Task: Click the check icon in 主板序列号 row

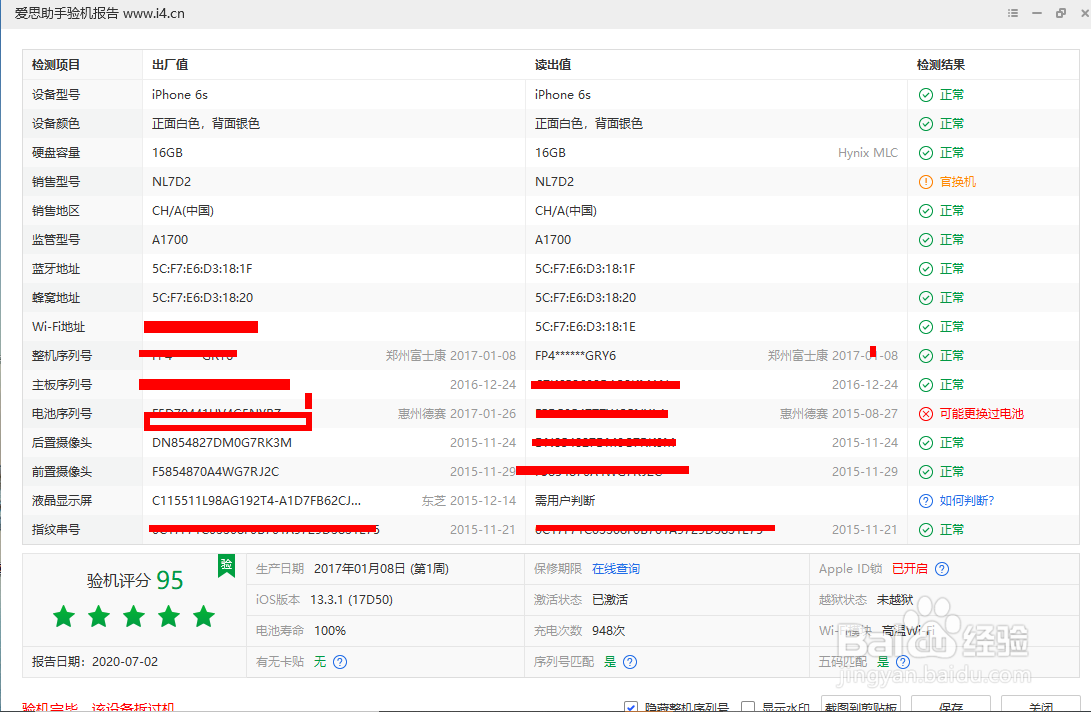Action: click(x=925, y=385)
